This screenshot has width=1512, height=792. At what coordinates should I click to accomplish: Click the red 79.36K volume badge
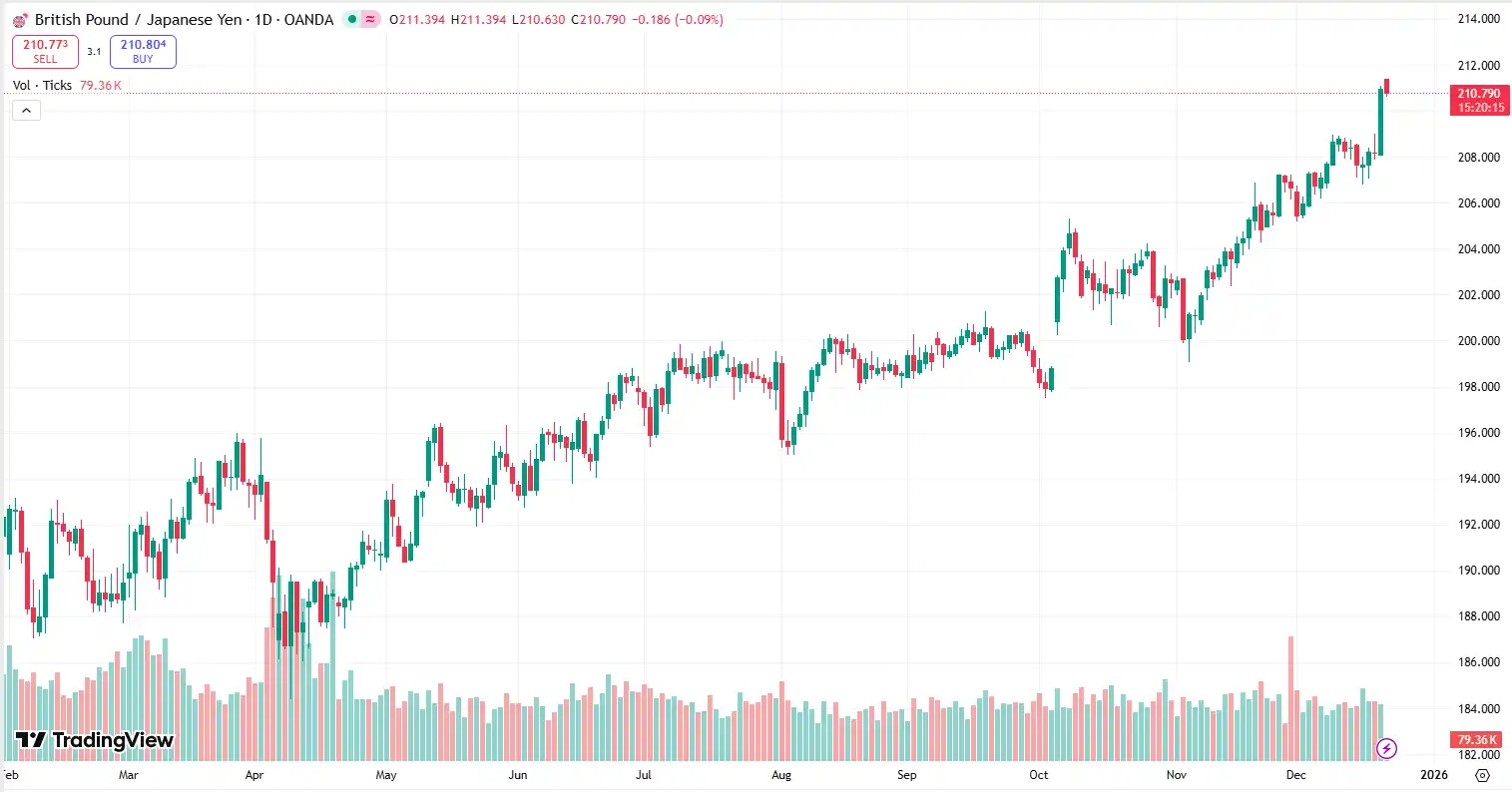point(1475,739)
